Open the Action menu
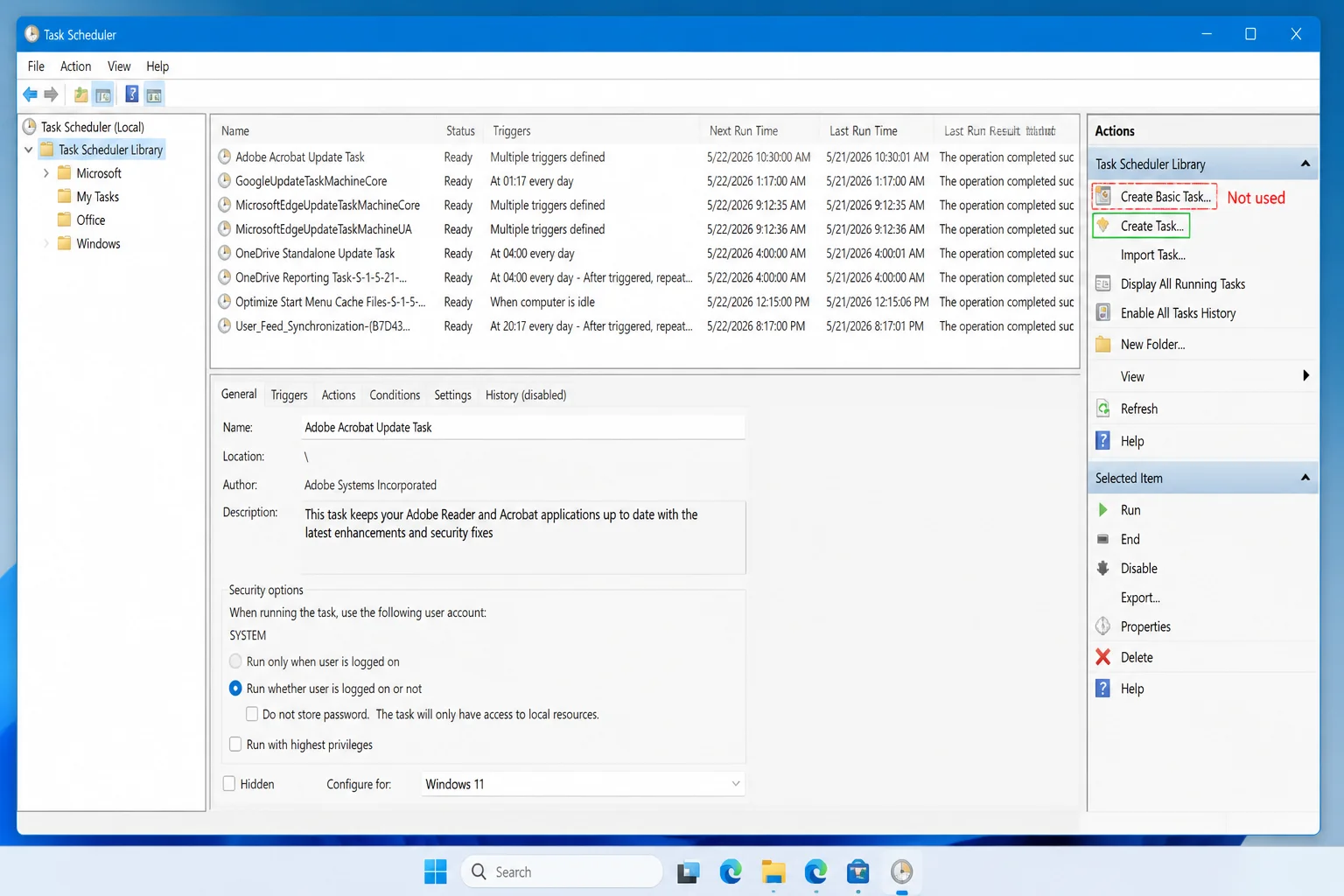The width and height of the screenshot is (1344, 896). click(75, 66)
